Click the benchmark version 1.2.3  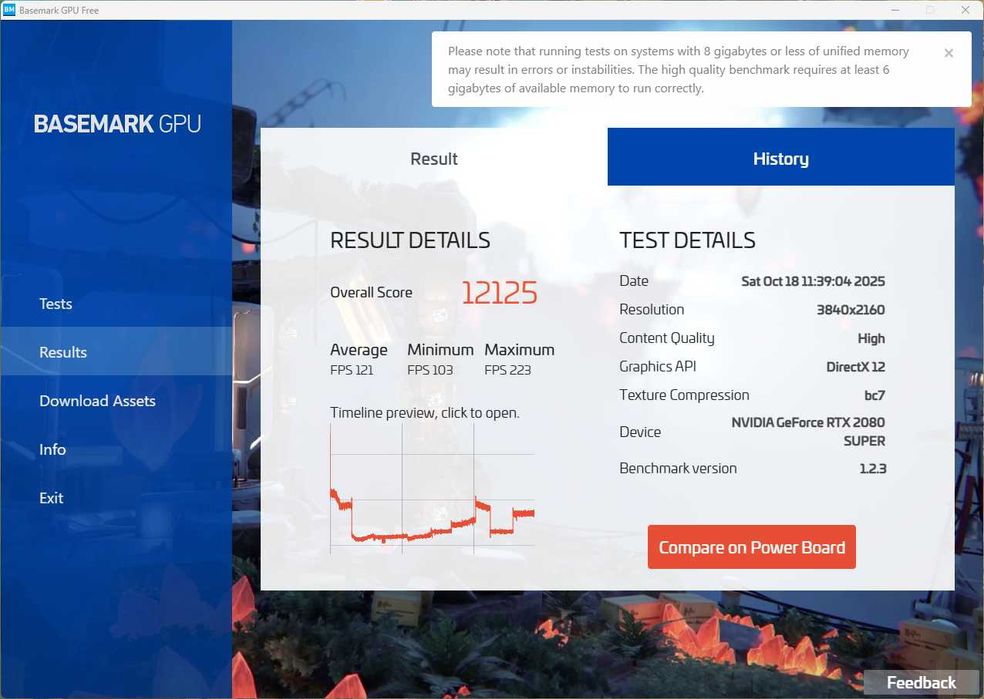pyautogui.click(x=872, y=468)
